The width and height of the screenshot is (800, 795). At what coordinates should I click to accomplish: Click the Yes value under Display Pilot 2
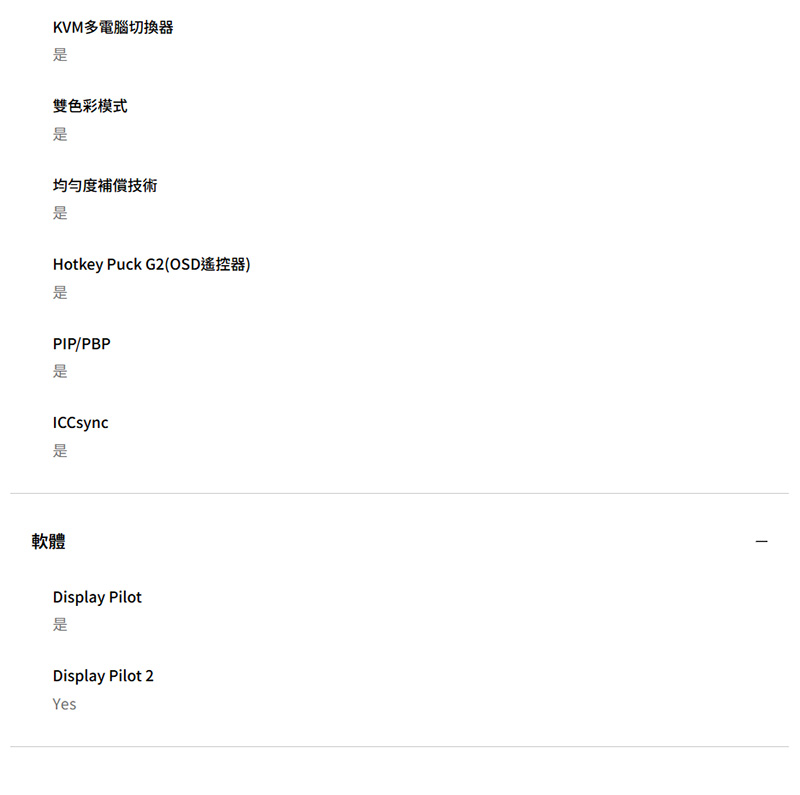pos(64,704)
